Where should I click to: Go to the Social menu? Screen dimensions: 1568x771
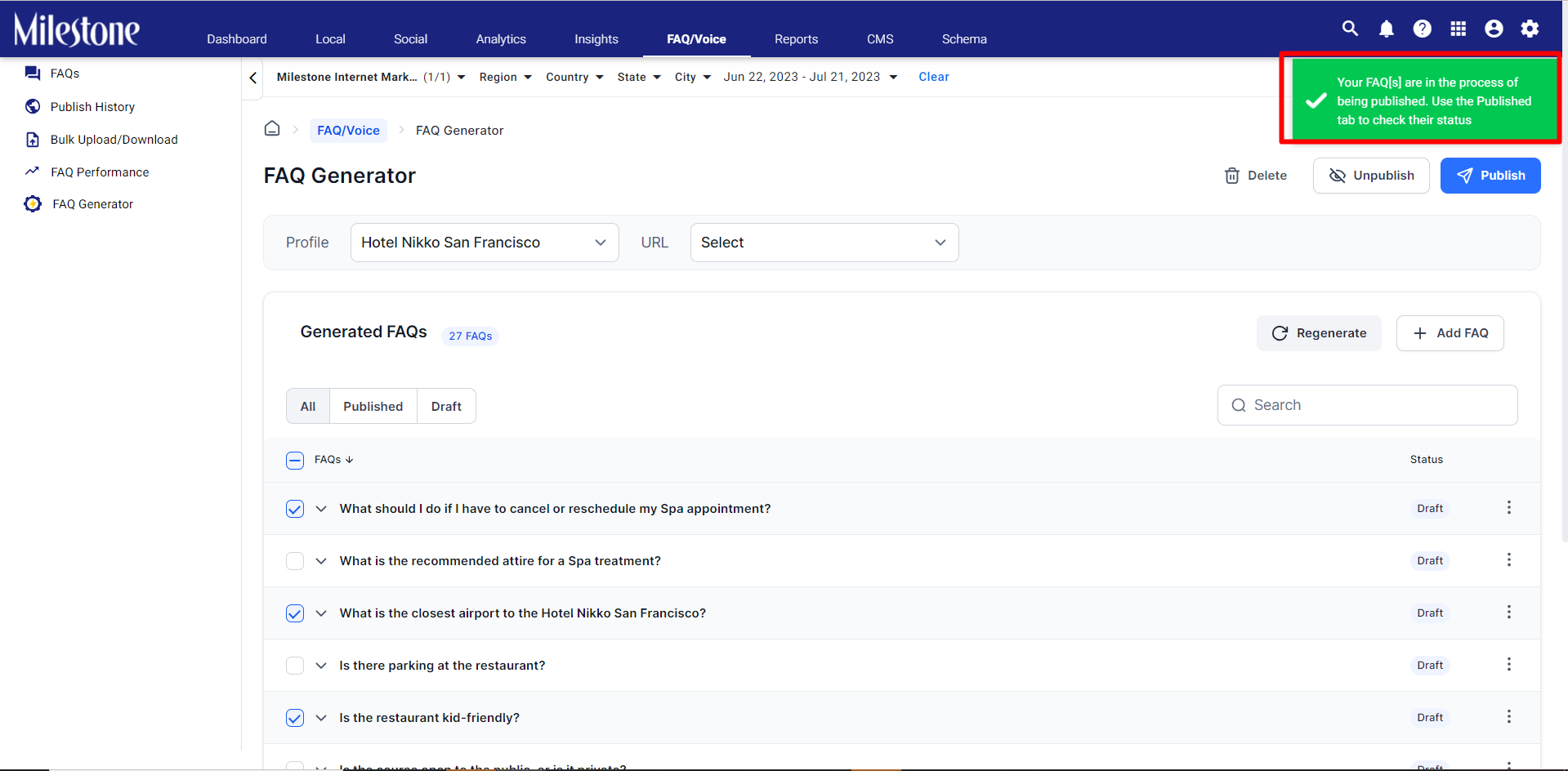pos(410,39)
